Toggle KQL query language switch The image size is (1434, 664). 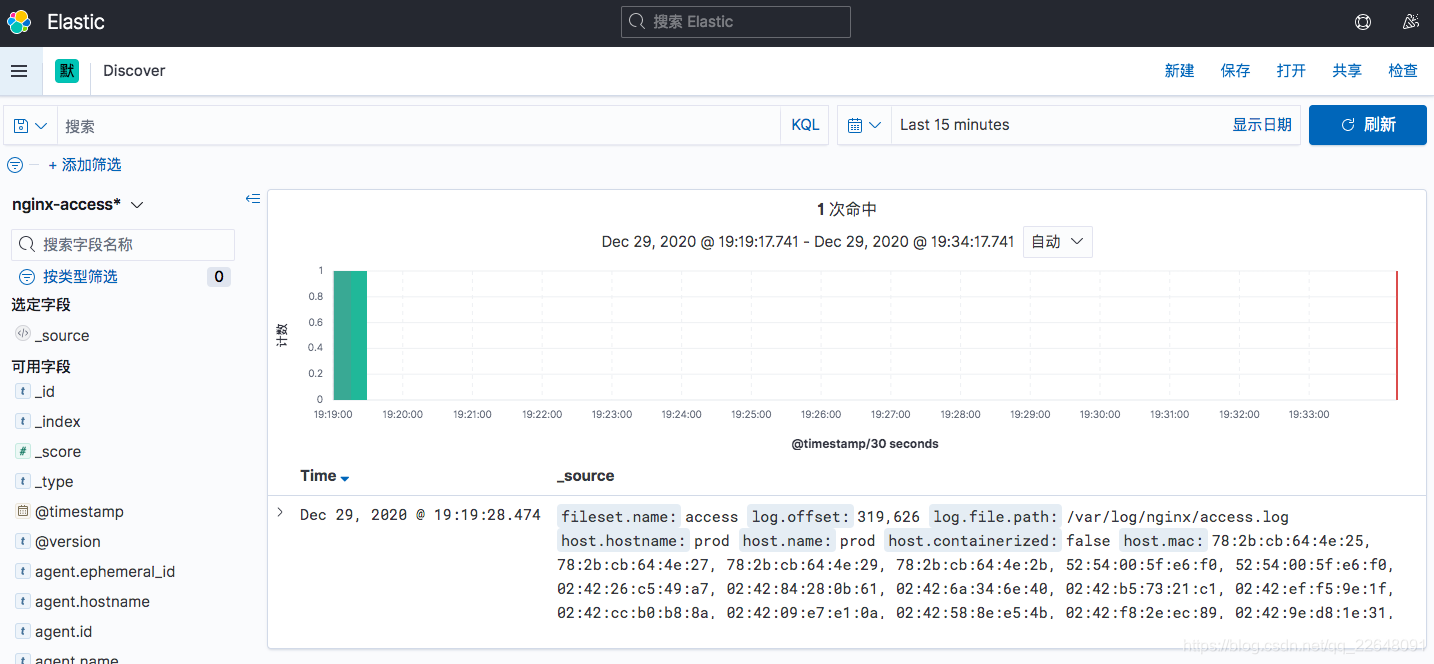[x=805, y=125]
